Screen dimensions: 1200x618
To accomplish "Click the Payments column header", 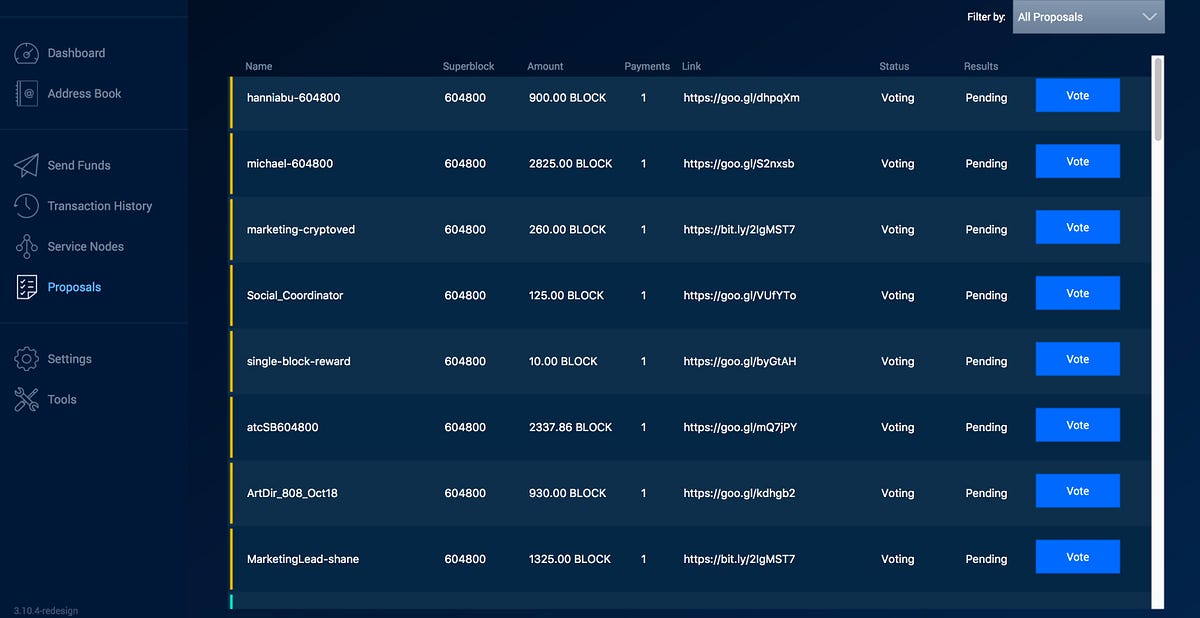I will (647, 66).
